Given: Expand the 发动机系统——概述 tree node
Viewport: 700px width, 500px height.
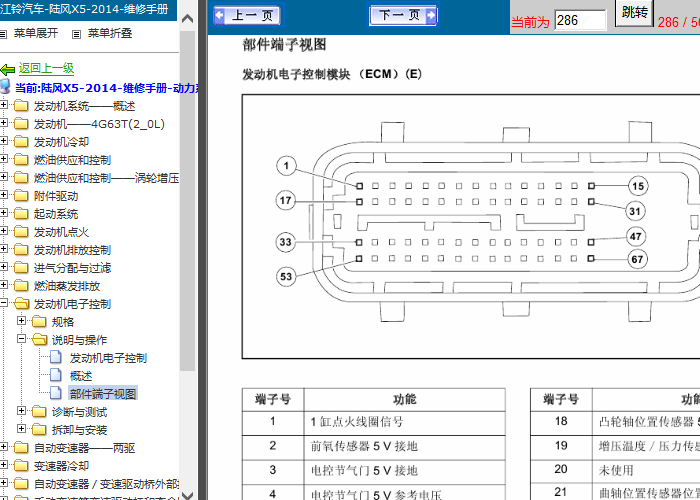Looking at the screenshot, I should pos(4,105).
